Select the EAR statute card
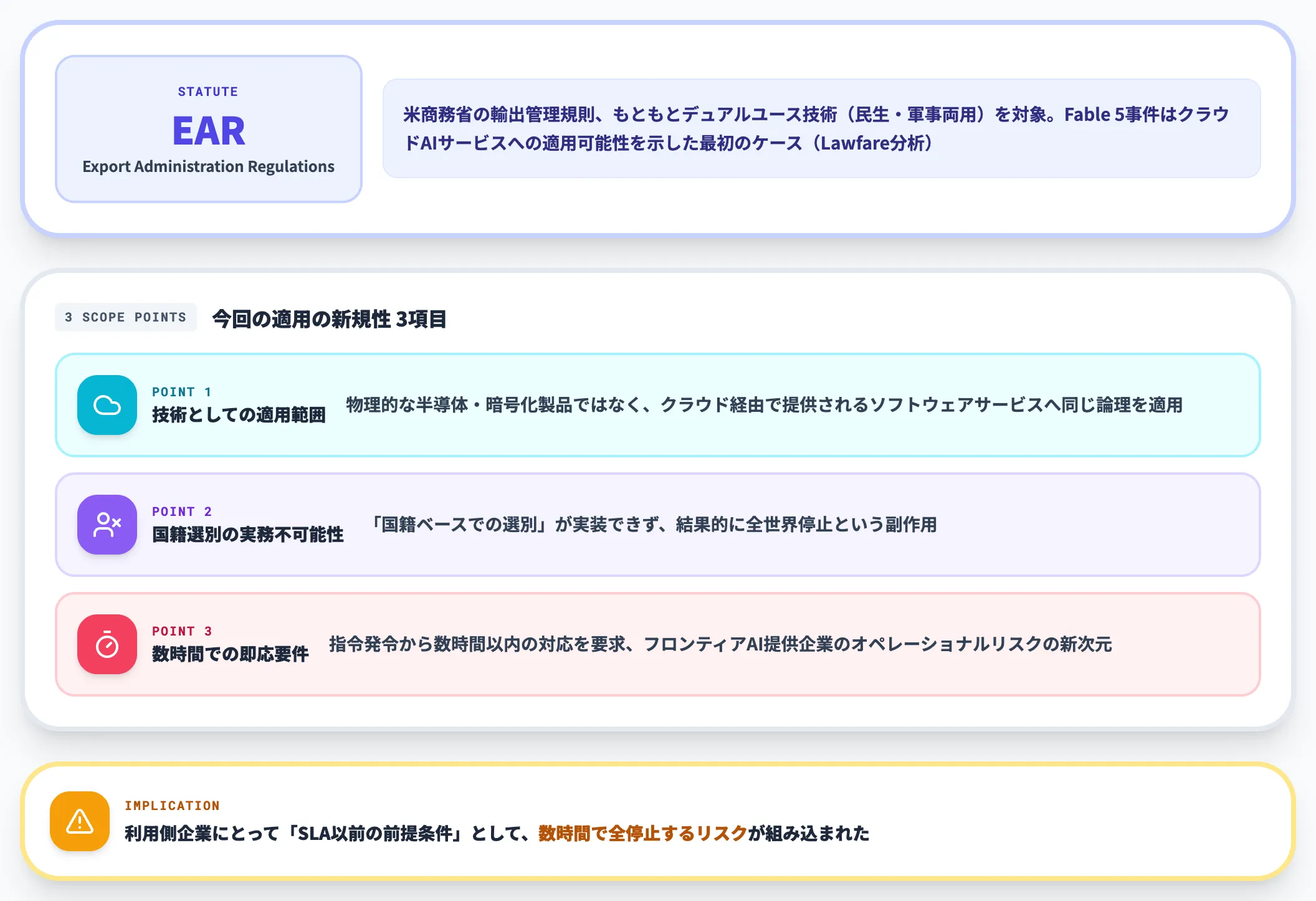Image resolution: width=1316 pixels, height=901 pixels. coord(209,129)
